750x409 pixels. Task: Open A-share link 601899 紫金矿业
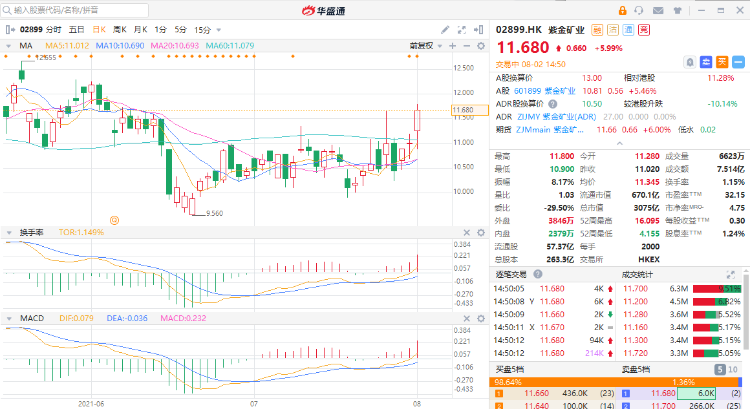point(544,91)
